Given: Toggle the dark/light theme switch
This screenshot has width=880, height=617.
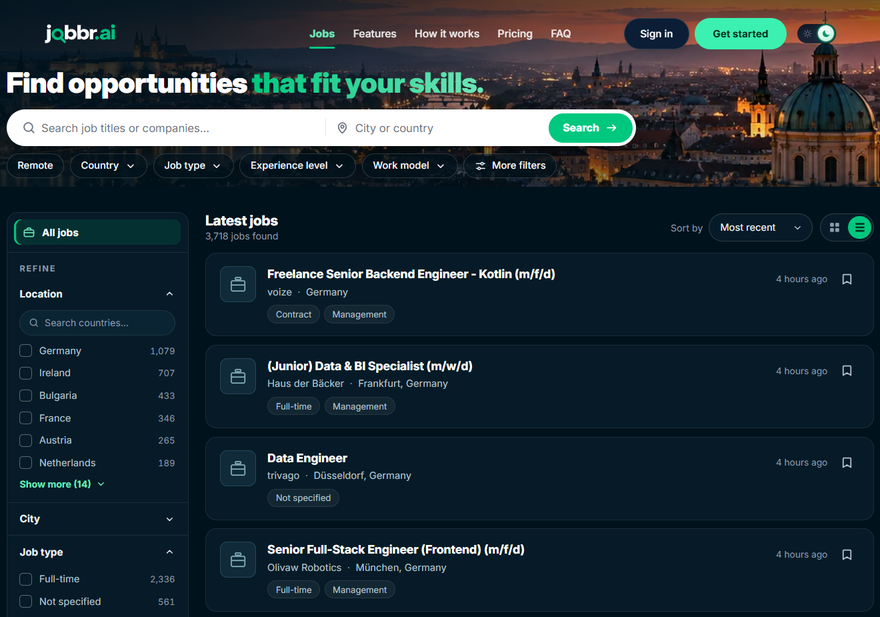Looking at the screenshot, I should pyautogui.click(x=817, y=34).
